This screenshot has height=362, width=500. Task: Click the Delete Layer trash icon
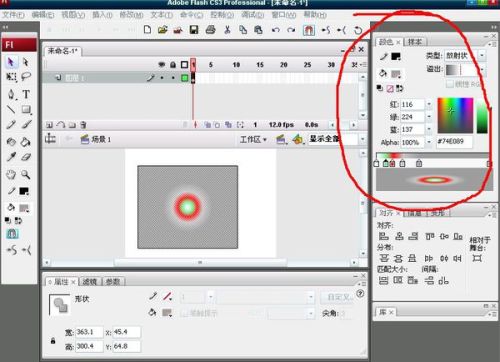83,125
